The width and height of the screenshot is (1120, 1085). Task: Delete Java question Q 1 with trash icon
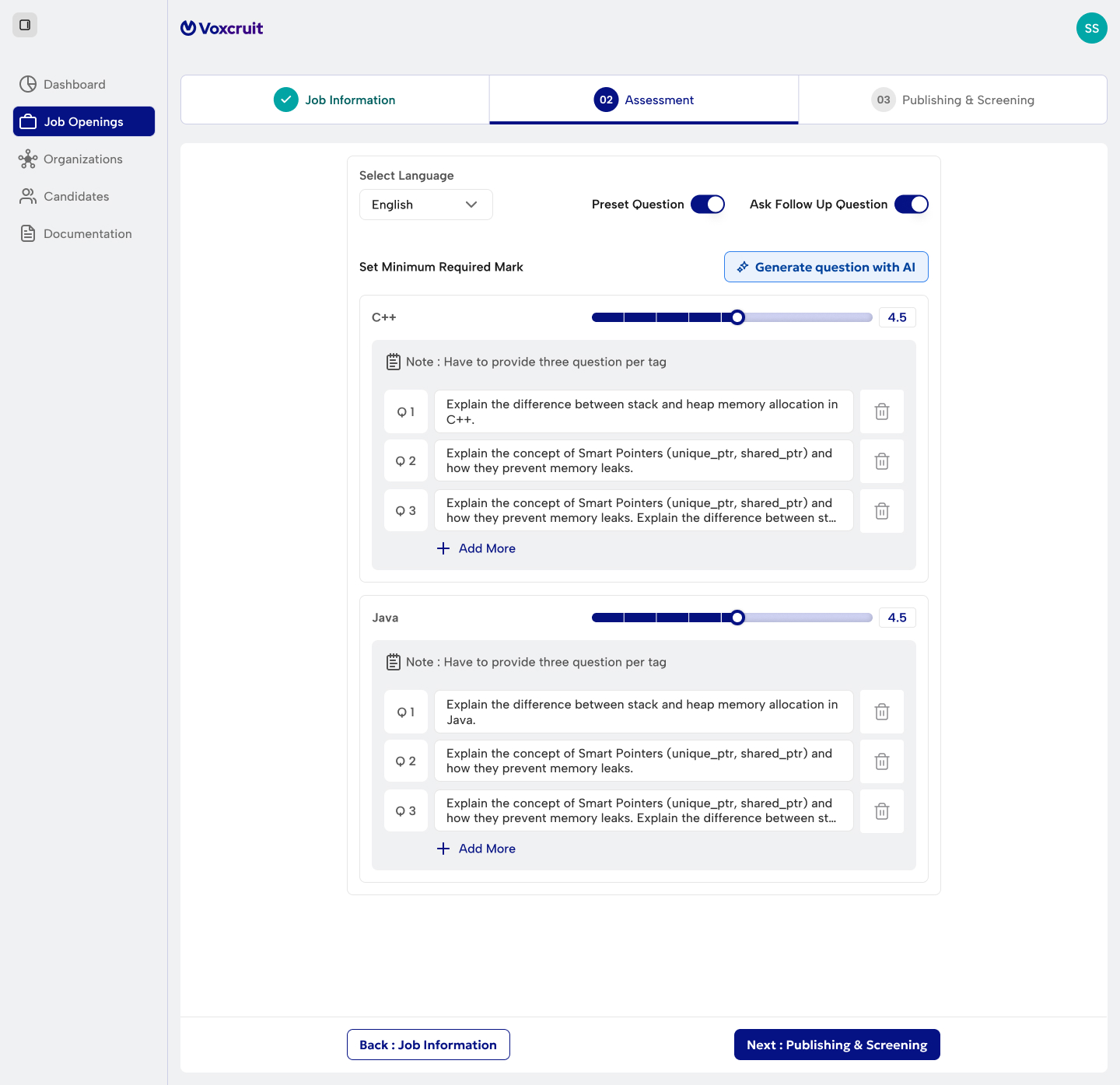tap(882, 712)
